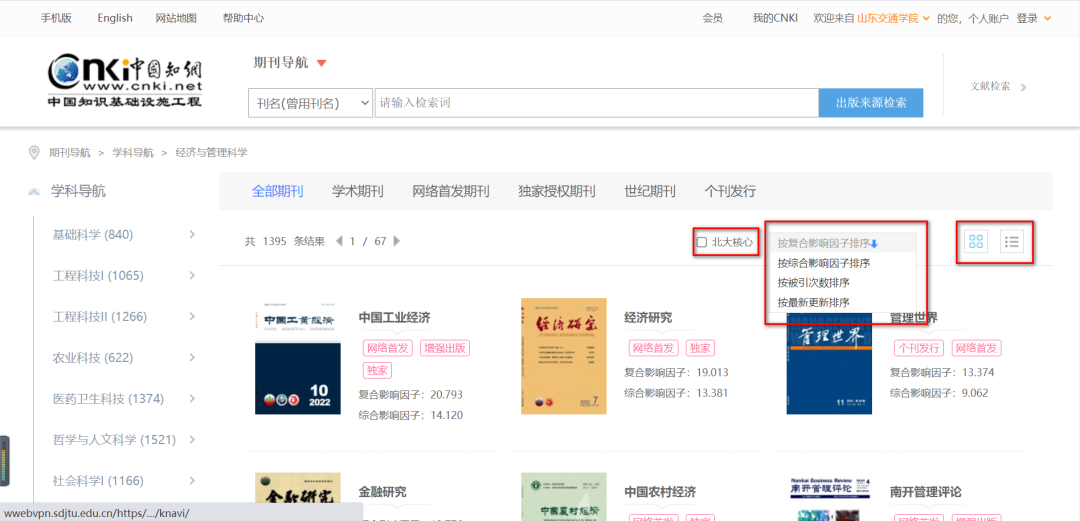This screenshot has height=521, width=1080.
Task: Click 期刊导航 breadcrumb link
Action: 70,153
